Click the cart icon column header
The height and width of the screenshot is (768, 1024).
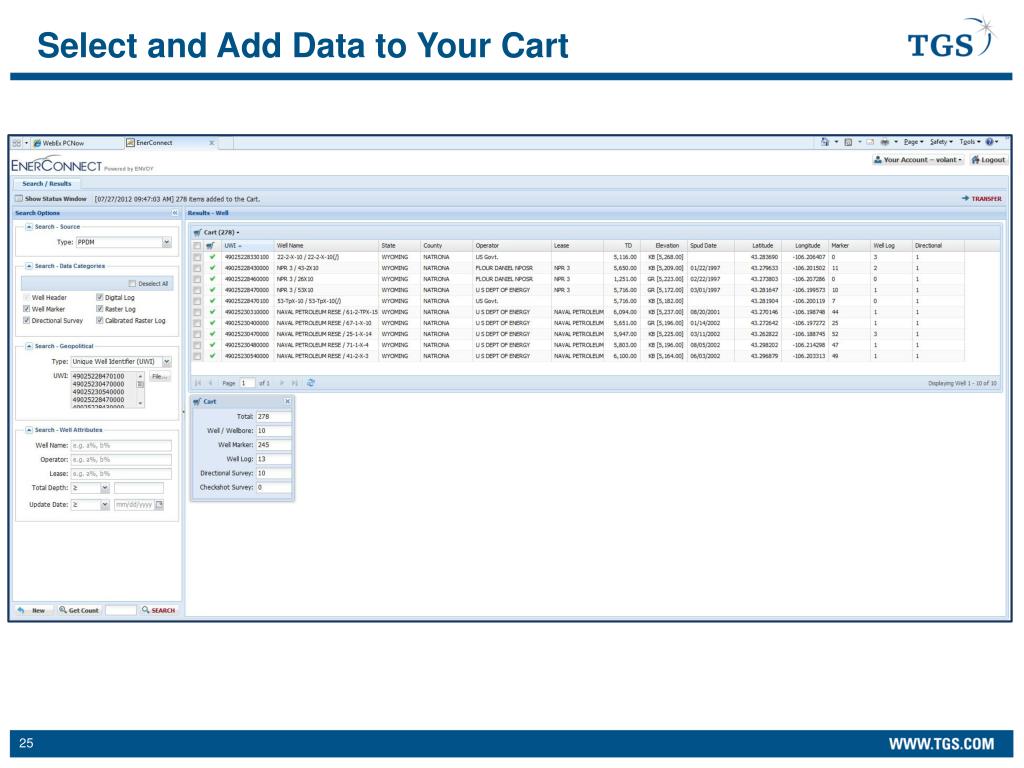click(x=210, y=246)
